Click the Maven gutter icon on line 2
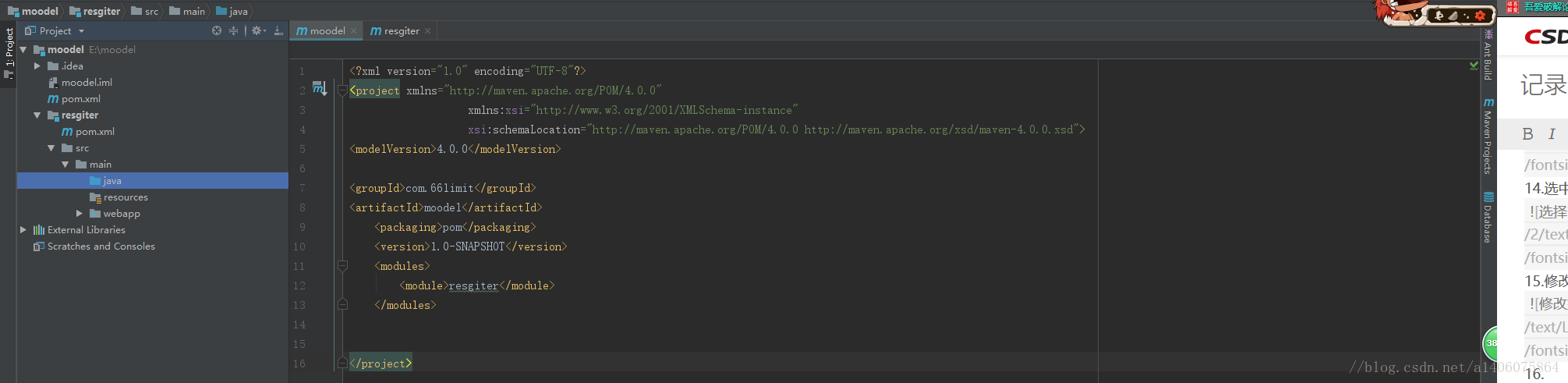Viewport: 1568px width, 383px height. point(320,88)
